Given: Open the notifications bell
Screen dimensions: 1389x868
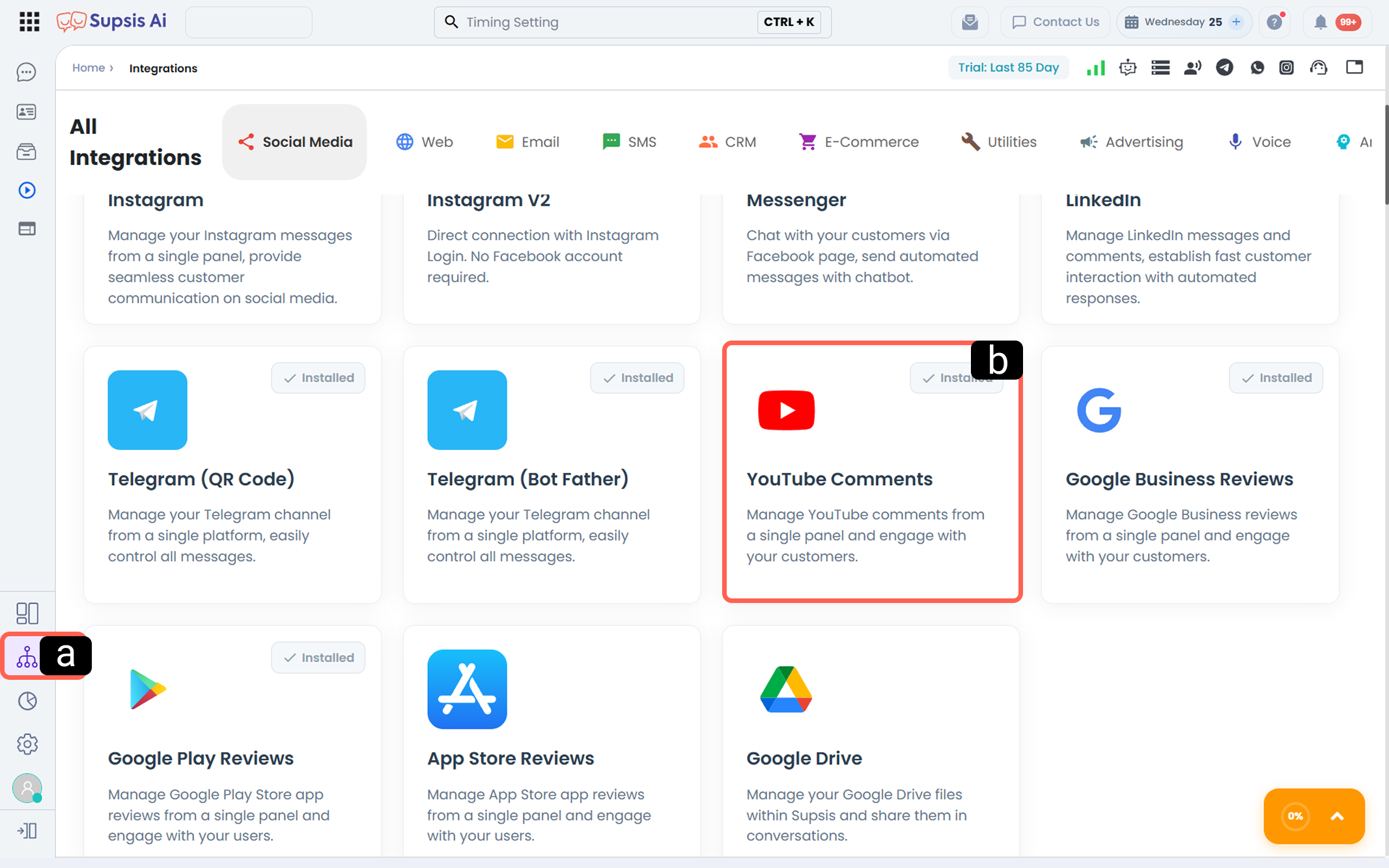Looking at the screenshot, I should (x=1320, y=22).
